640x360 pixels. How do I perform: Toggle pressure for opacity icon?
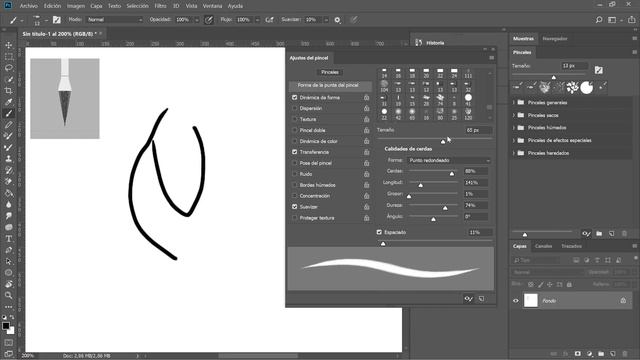click(209, 20)
